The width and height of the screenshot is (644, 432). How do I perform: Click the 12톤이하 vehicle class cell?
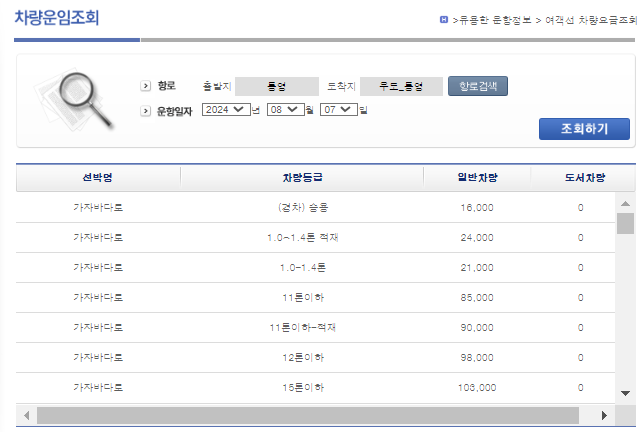[x=303, y=357]
